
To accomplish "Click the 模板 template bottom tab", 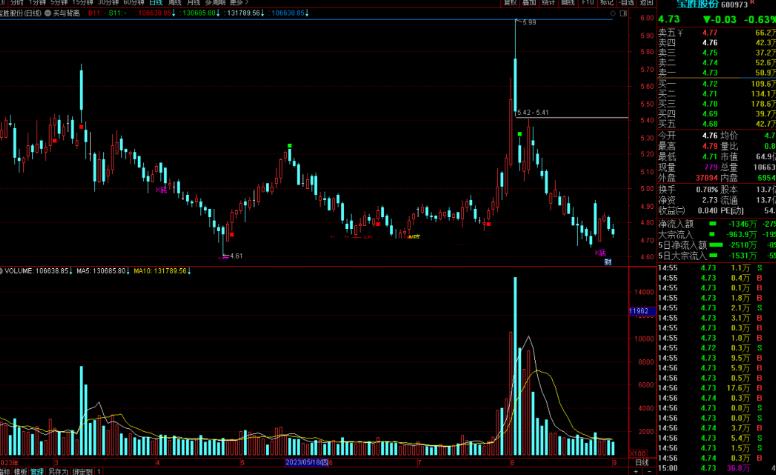I will (x=20, y=472).
